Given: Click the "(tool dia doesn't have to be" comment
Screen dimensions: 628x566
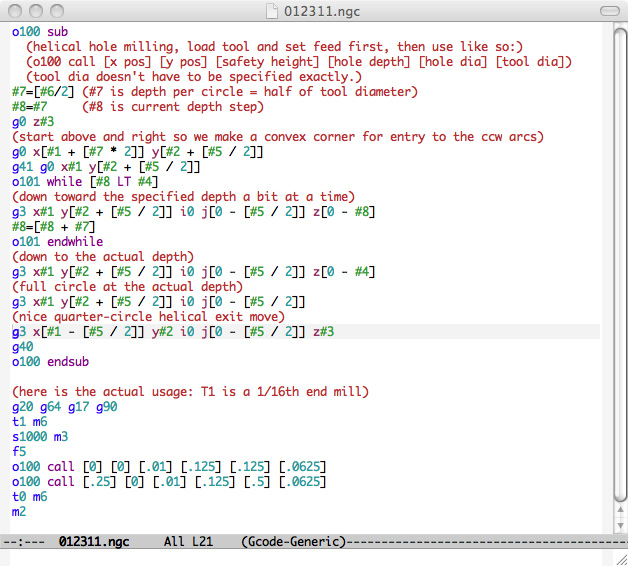Looking at the screenshot, I should coord(194,77).
